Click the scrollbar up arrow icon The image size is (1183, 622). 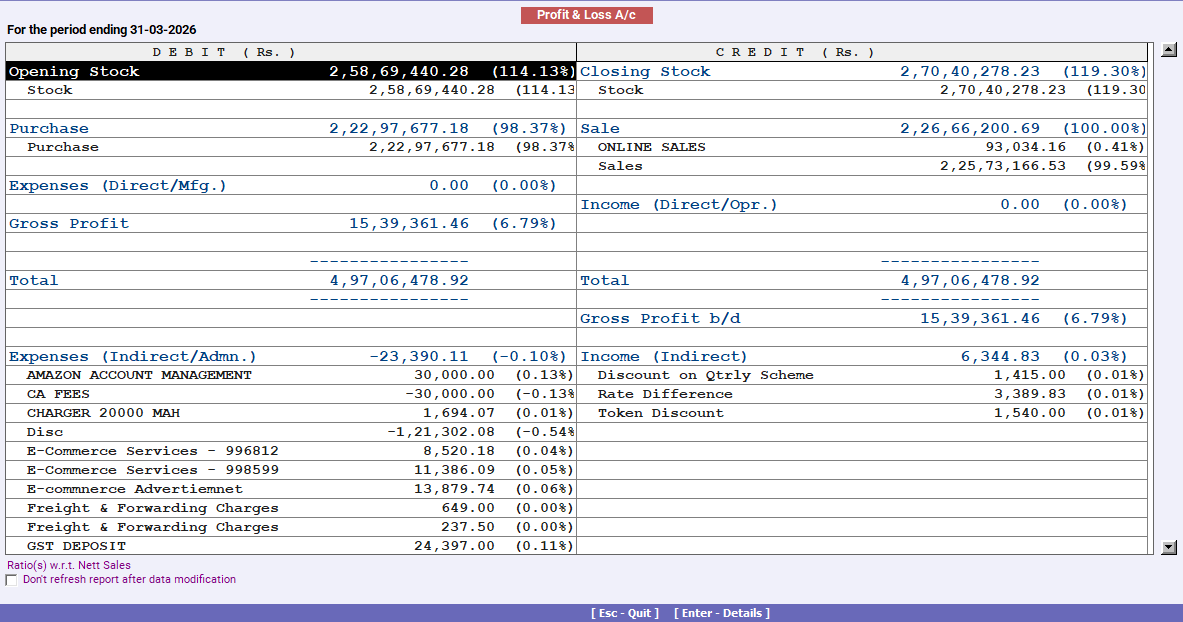coord(1168,47)
